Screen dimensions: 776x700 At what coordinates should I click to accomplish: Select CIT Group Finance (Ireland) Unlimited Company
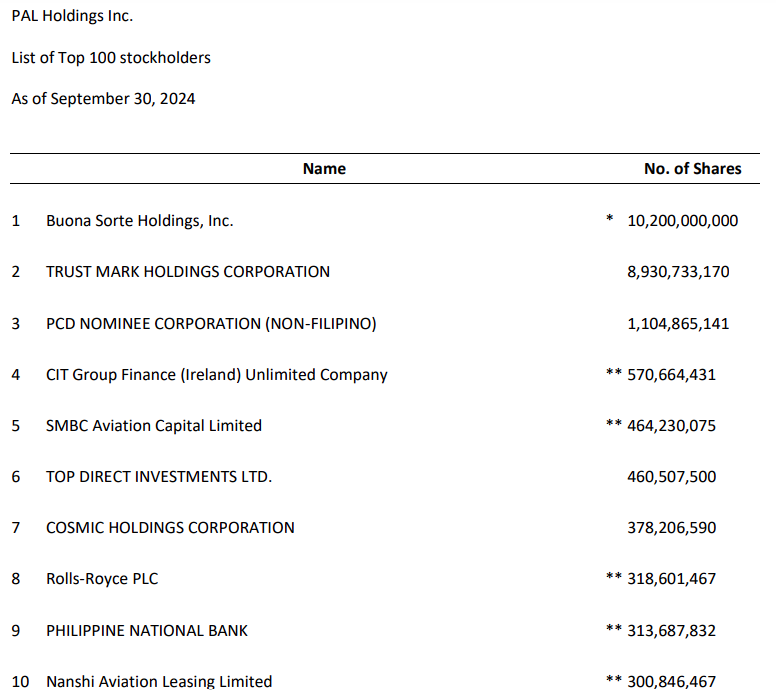click(217, 375)
